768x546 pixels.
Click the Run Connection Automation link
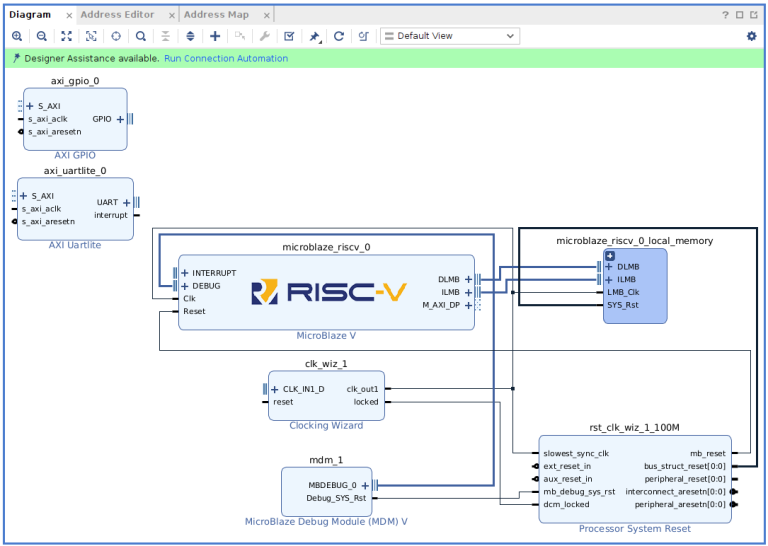(226, 59)
